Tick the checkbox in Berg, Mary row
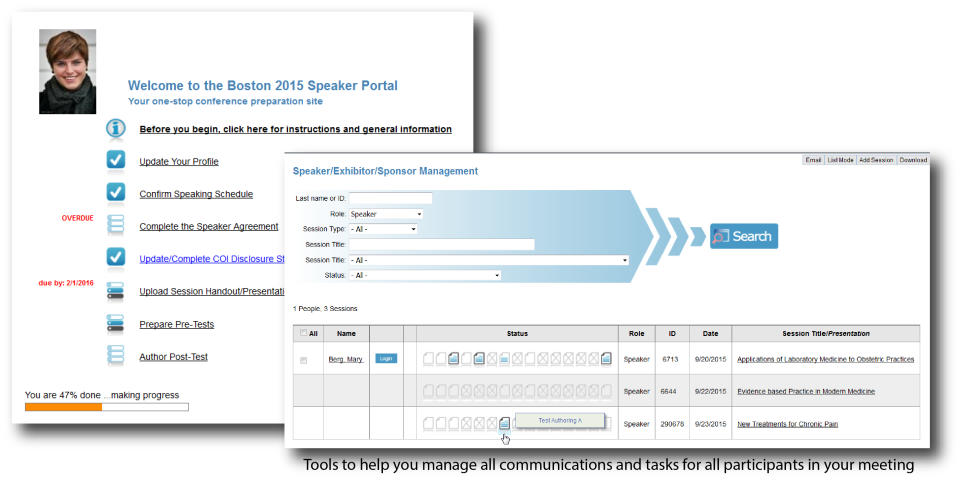This screenshot has width=960, height=479. click(x=303, y=361)
